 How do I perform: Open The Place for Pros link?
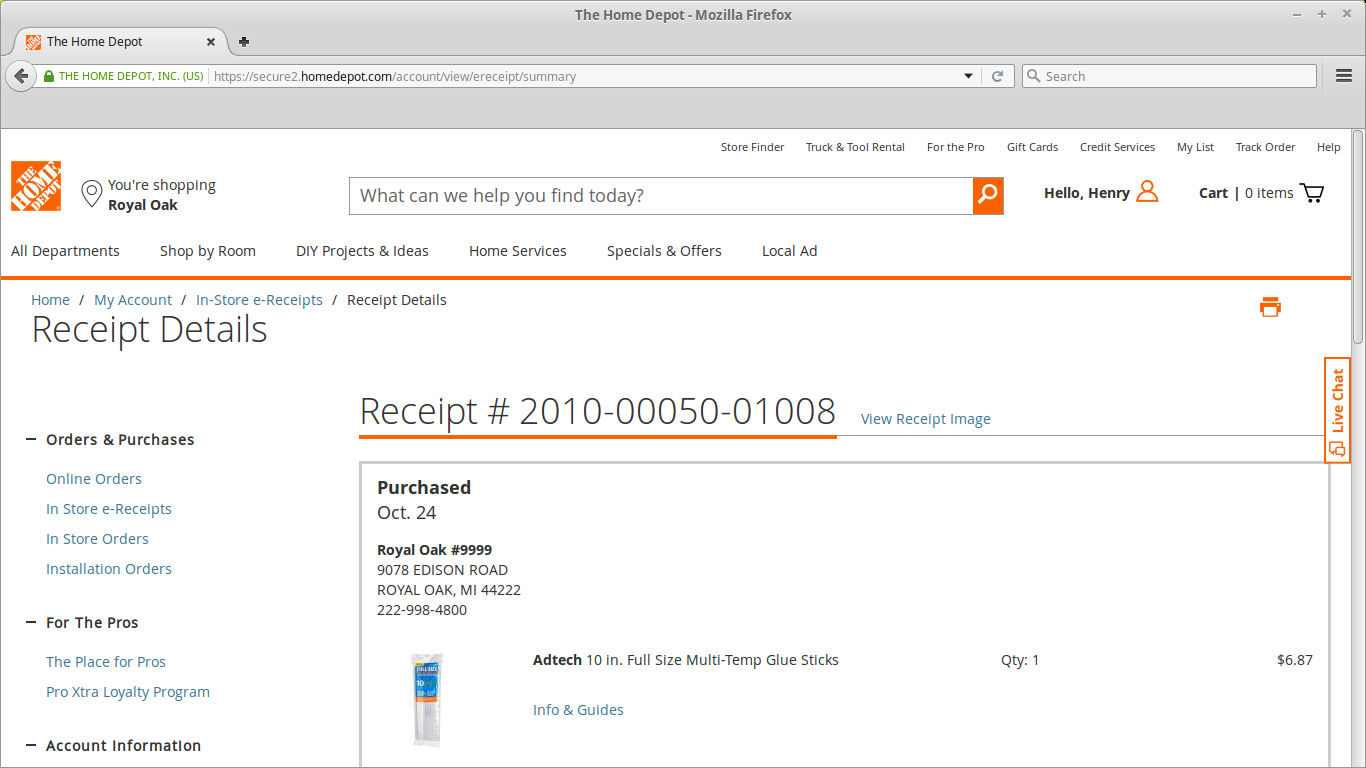(106, 662)
